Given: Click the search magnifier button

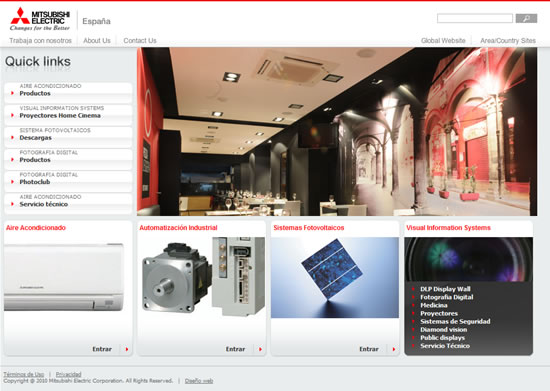Looking at the screenshot, I should pyautogui.click(x=526, y=18).
